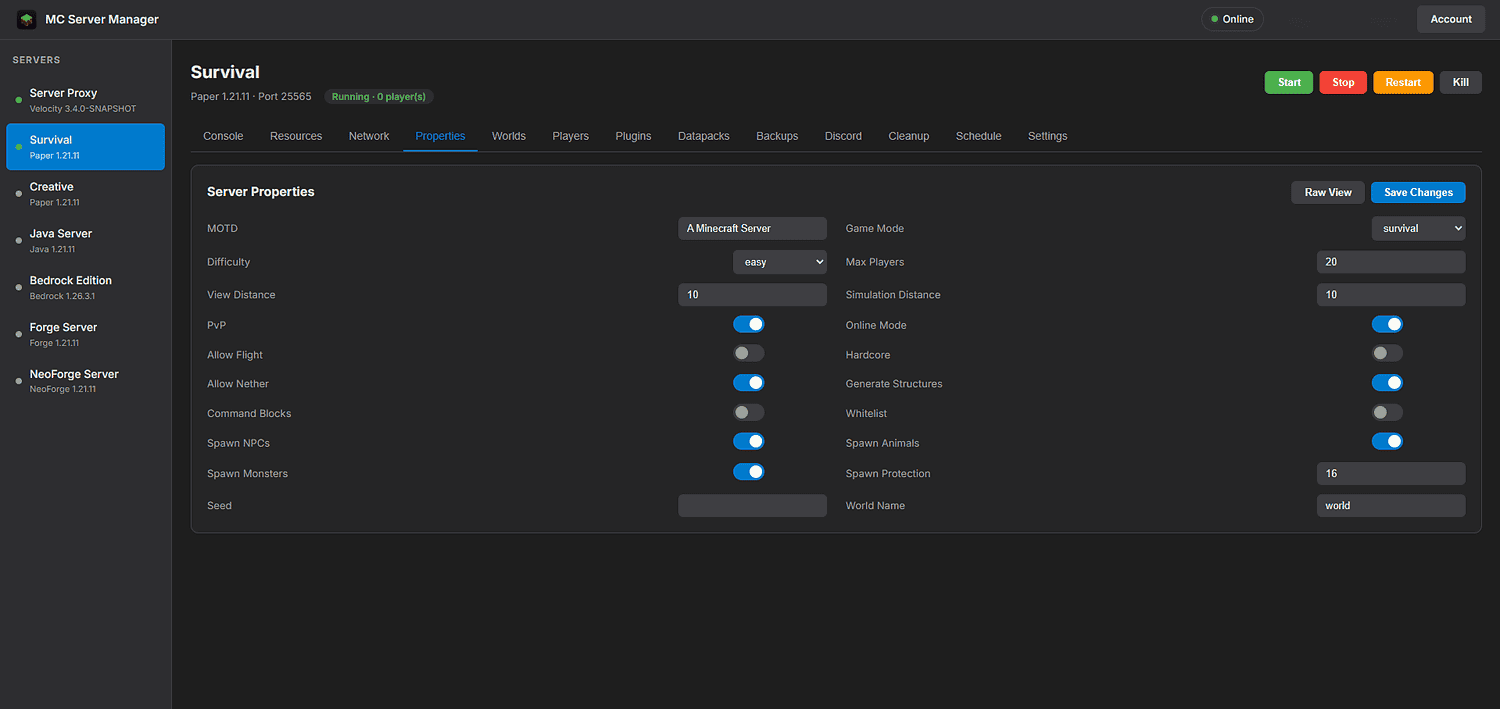Click the Spawn Protection field
Image resolution: width=1500 pixels, height=709 pixels.
(x=1391, y=473)
